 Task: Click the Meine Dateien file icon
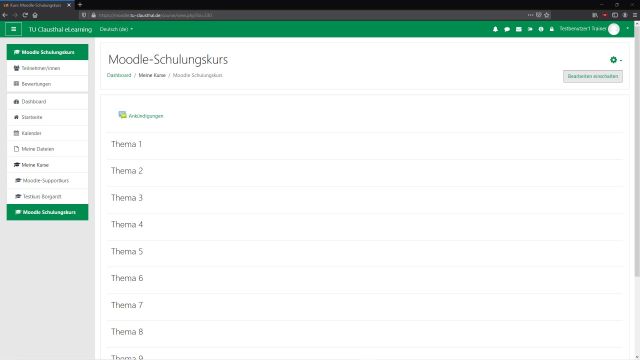tap(16, 149)
